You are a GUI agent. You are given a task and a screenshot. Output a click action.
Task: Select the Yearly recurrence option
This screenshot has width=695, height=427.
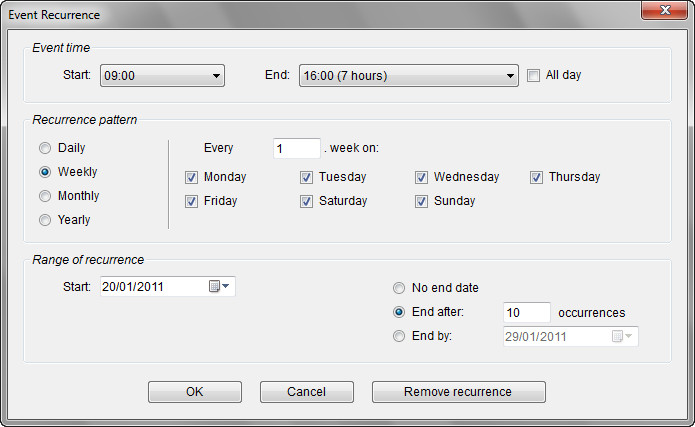pos(44,220)
